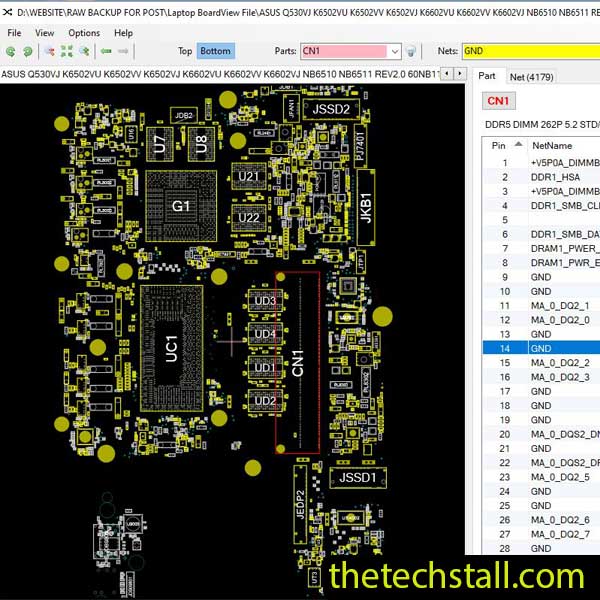Select the JEDP2 connector on board

300,504
